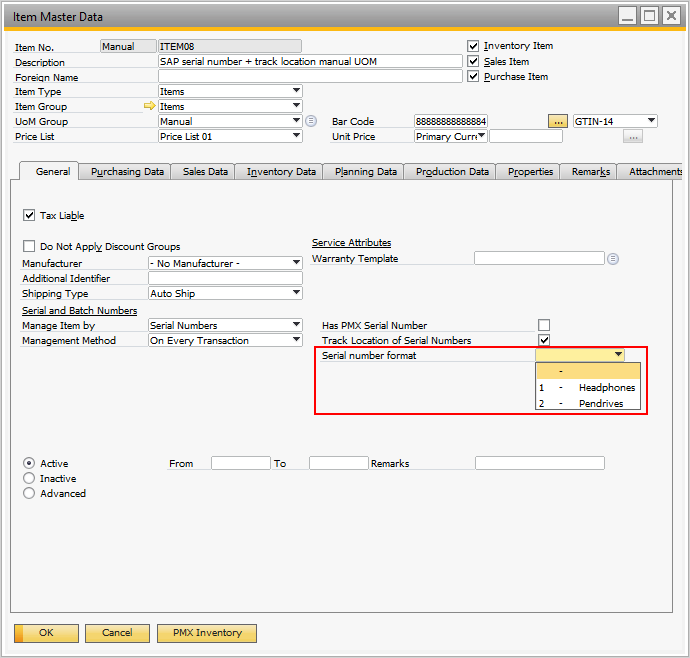Toggle Track Location of Serial Numbers

[x=544, y=340]
